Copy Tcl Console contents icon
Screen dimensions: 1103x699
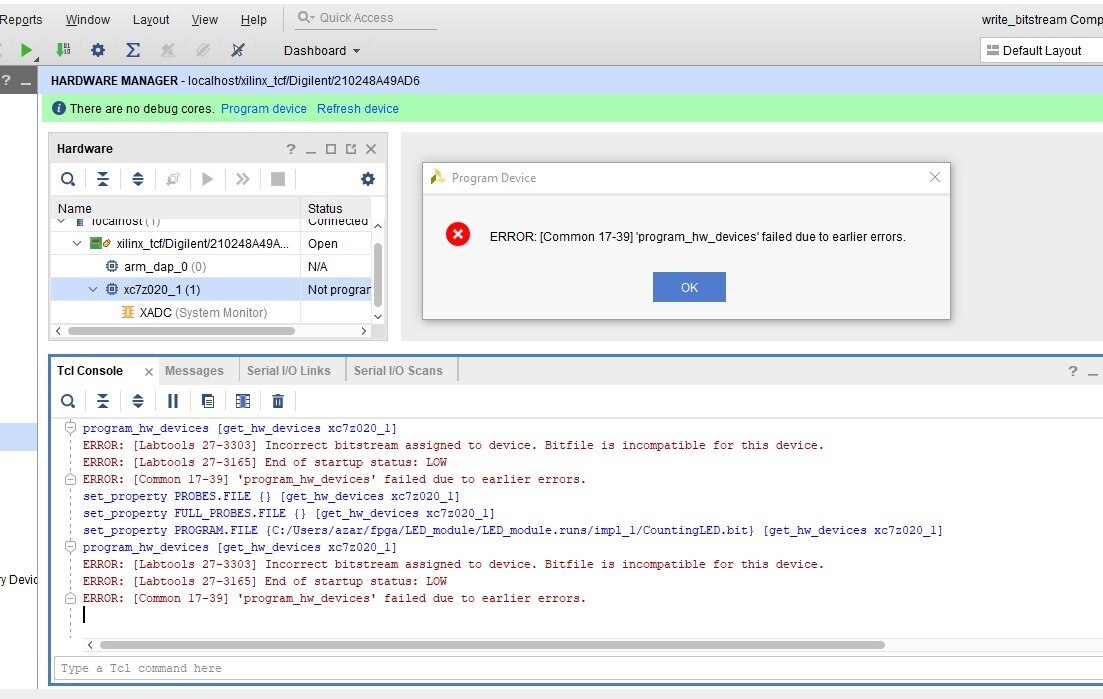[x=208, y=401]
